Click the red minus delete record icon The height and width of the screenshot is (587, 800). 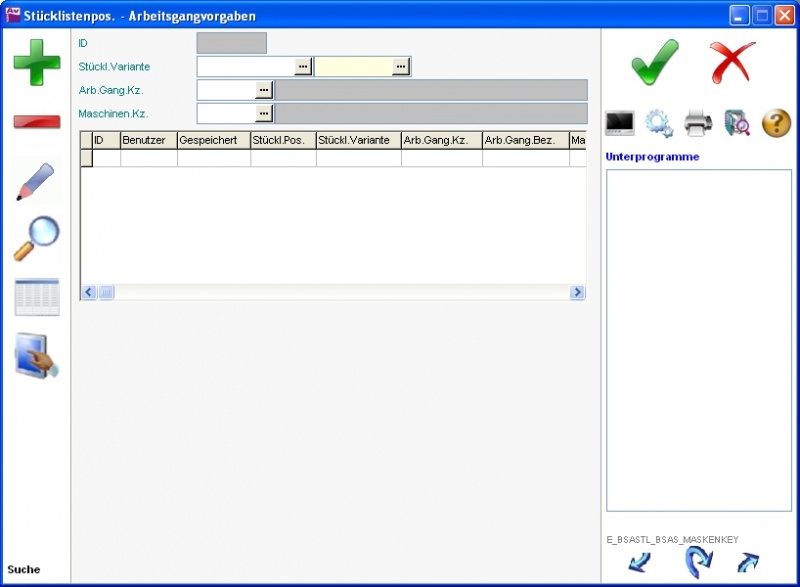pos(36,122)
